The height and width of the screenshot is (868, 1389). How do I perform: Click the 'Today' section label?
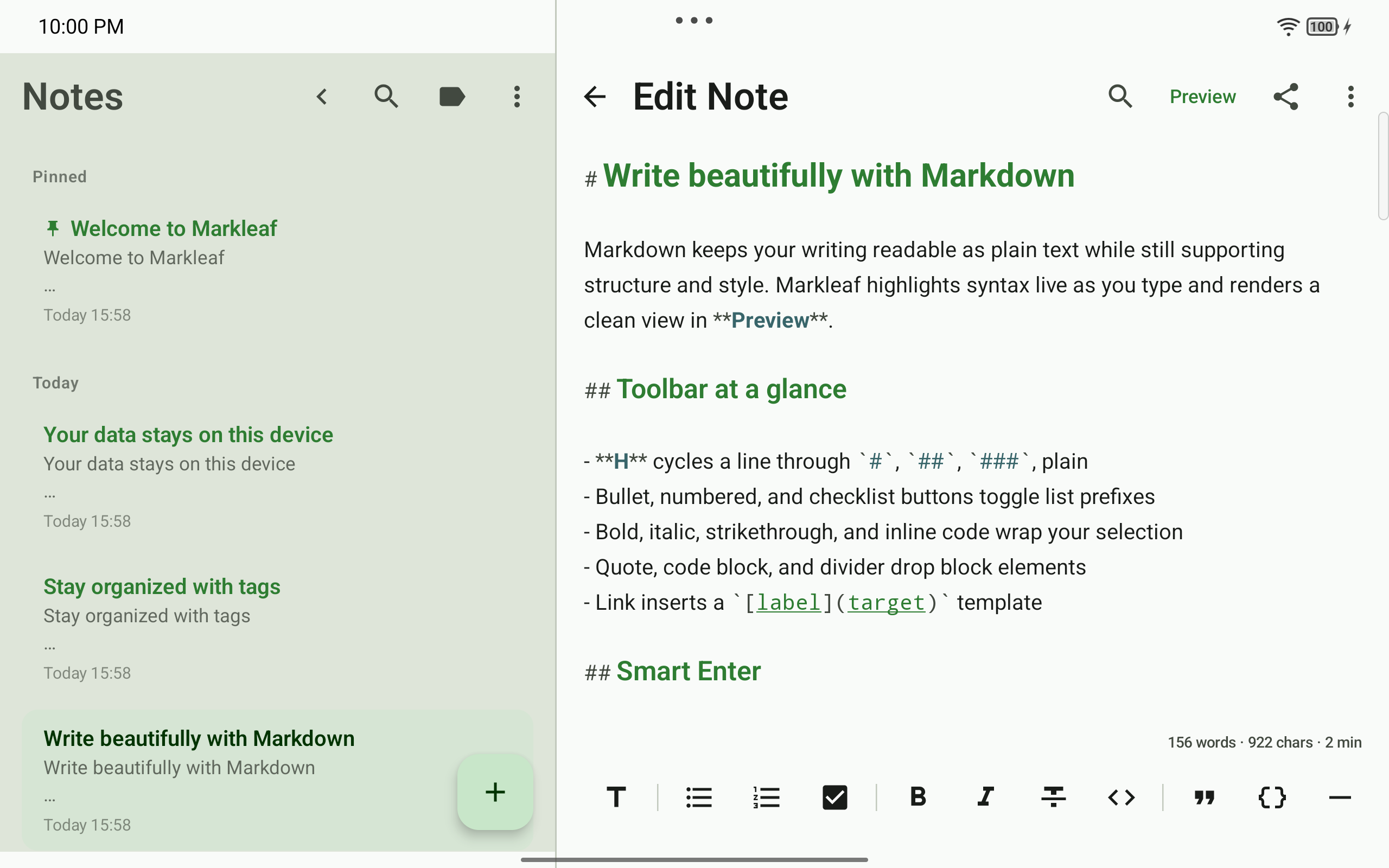[56, 383]
